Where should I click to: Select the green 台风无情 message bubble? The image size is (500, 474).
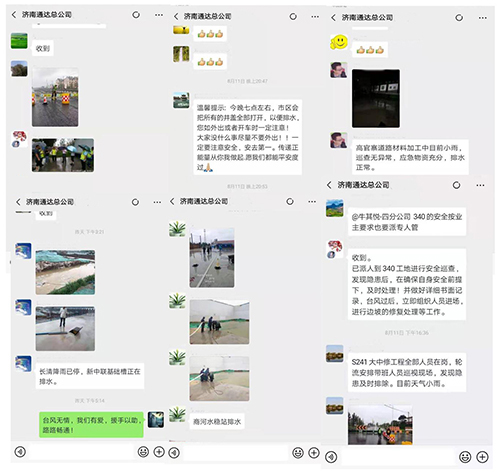[x=91, y=424]
